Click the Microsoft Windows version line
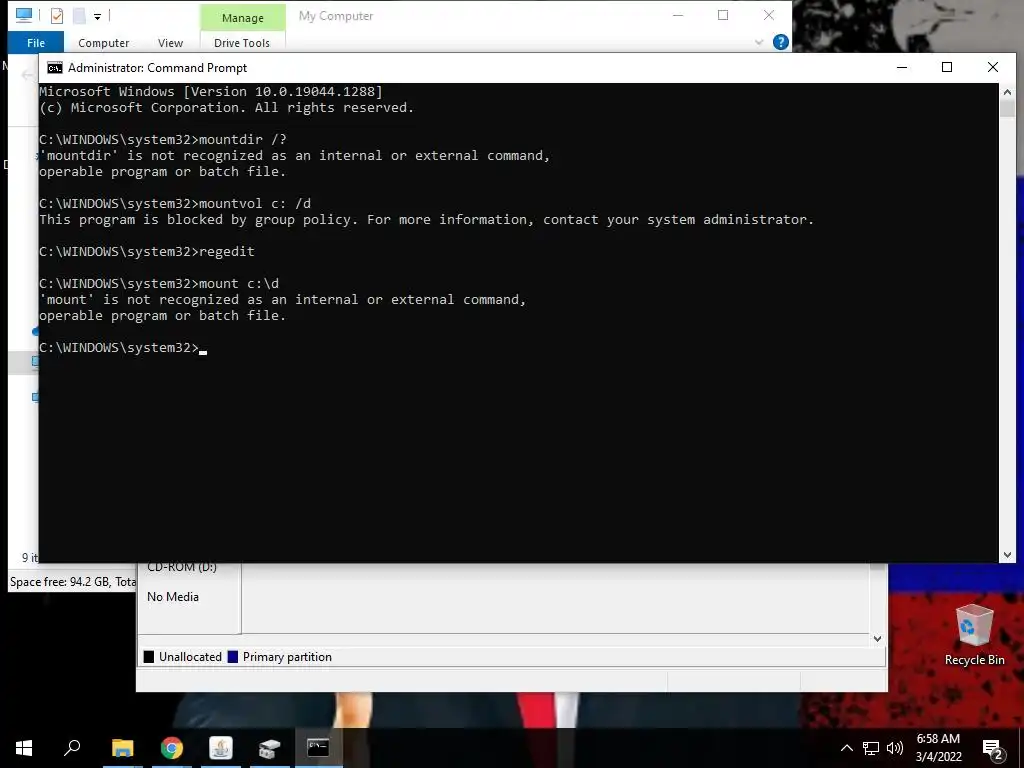The width and height of the screenshot is (1024, 768). 211,91
